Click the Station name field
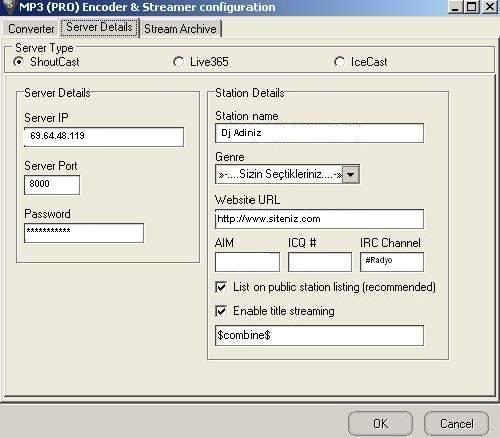This screenshot has height=438, width=500. pyautogui.click(x=319, y=133)
